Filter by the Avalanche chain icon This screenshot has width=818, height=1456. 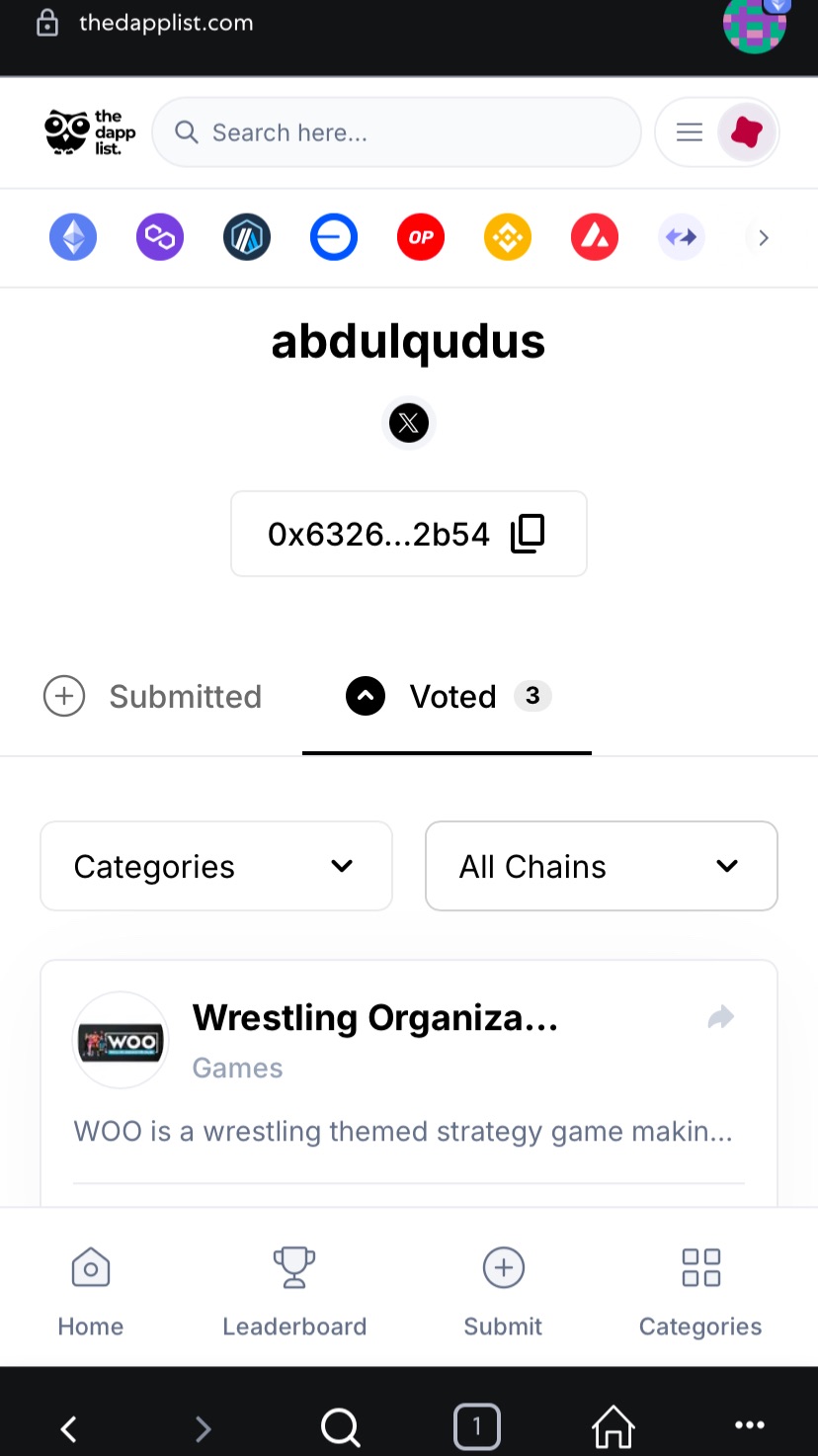point(595,238)
